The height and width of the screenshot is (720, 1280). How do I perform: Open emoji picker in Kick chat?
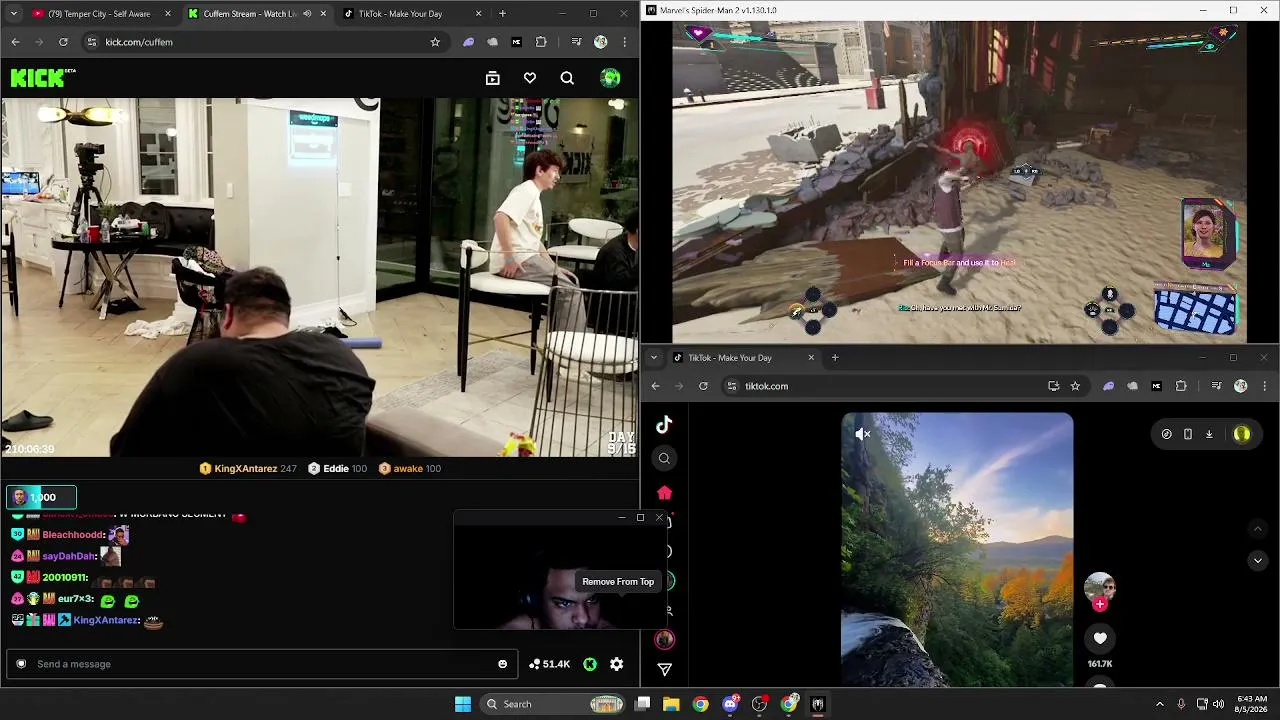[x=502, y=664]
